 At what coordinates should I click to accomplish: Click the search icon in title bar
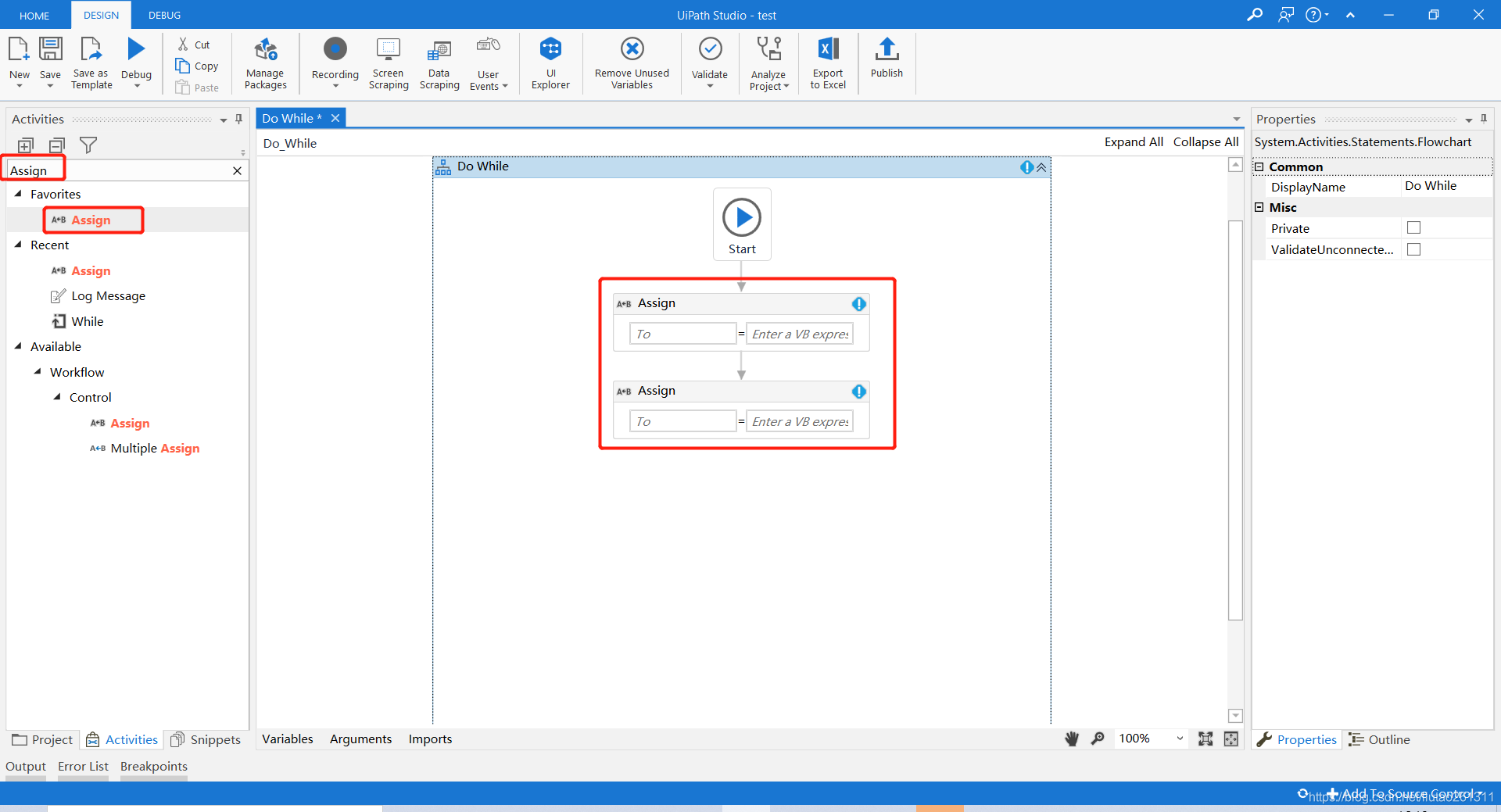click(x=1254, y=15)
